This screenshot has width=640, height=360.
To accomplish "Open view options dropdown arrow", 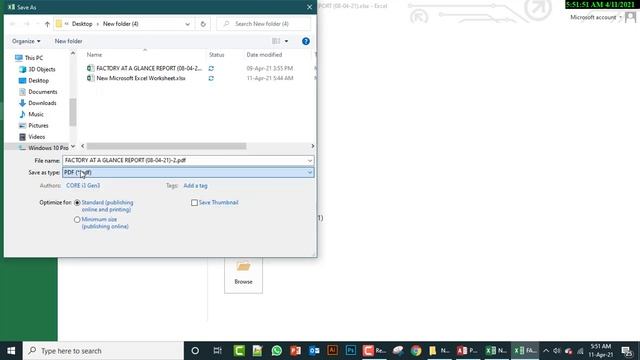I will coord(286,41).
